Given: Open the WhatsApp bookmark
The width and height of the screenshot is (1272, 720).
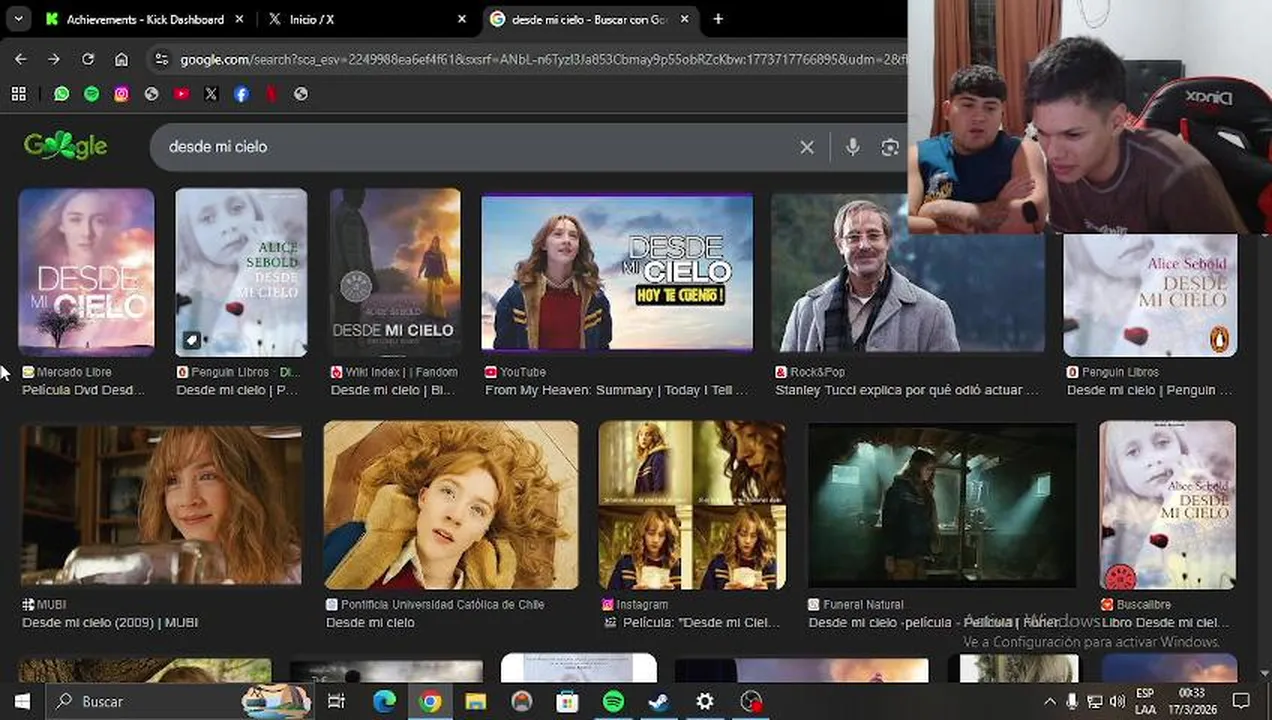Looking at the screenshot, I should coord(62,94).
